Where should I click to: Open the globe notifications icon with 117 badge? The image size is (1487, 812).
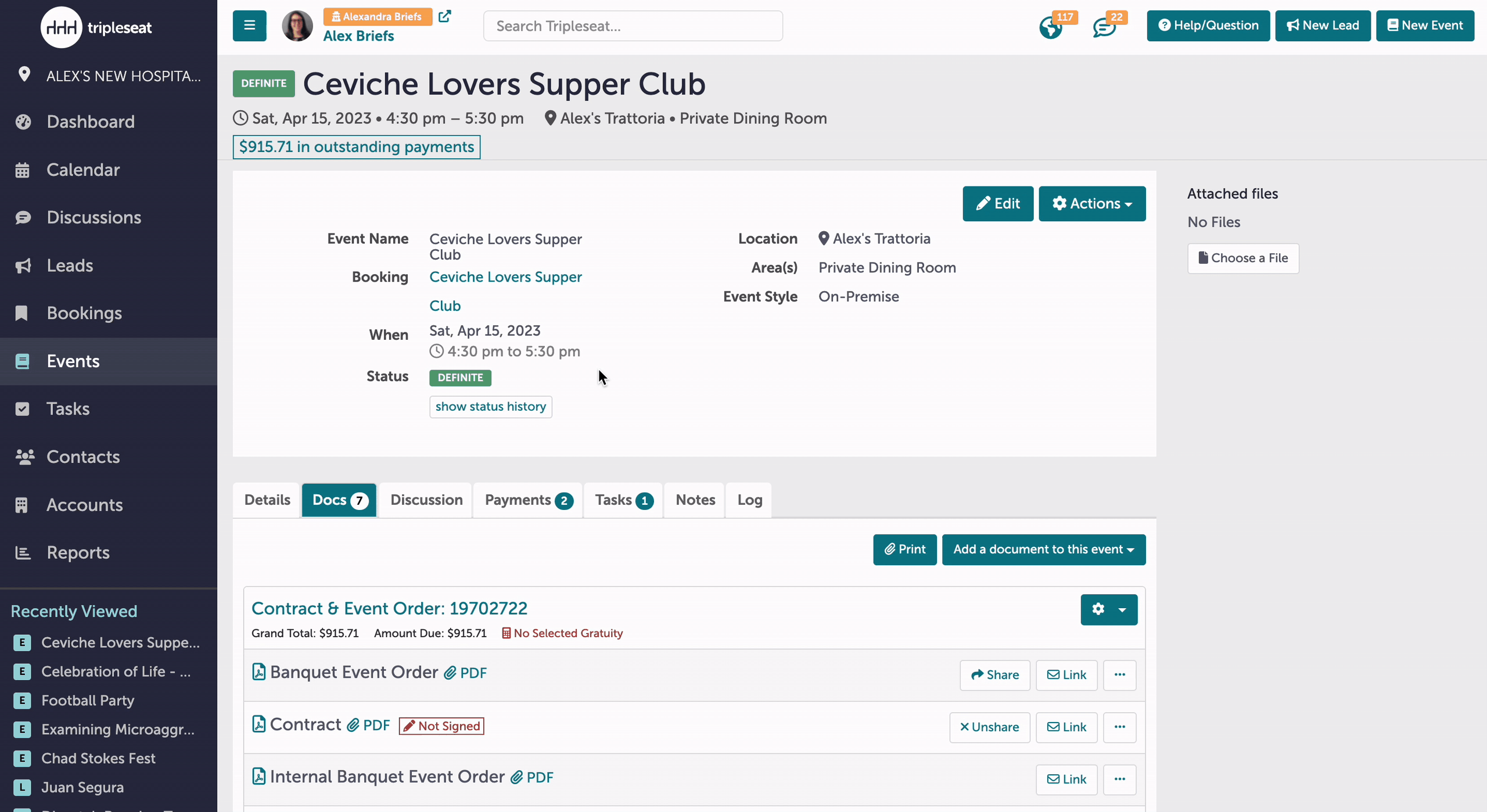point(1051,27)
